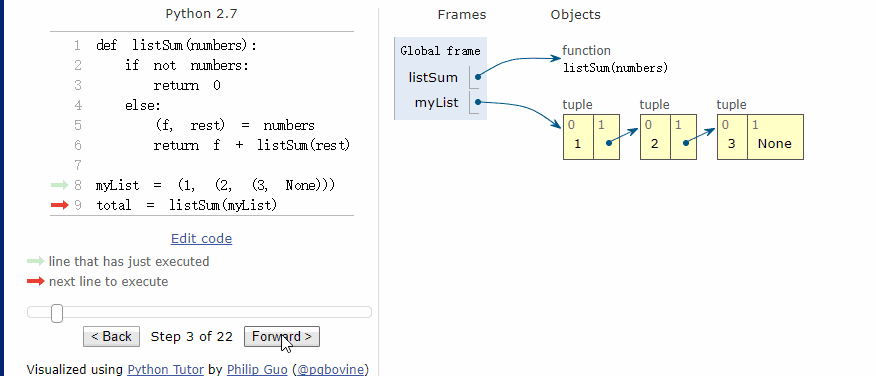Click the Back step button
This screenshot has width=876, height=376.
tap(111, 336)
